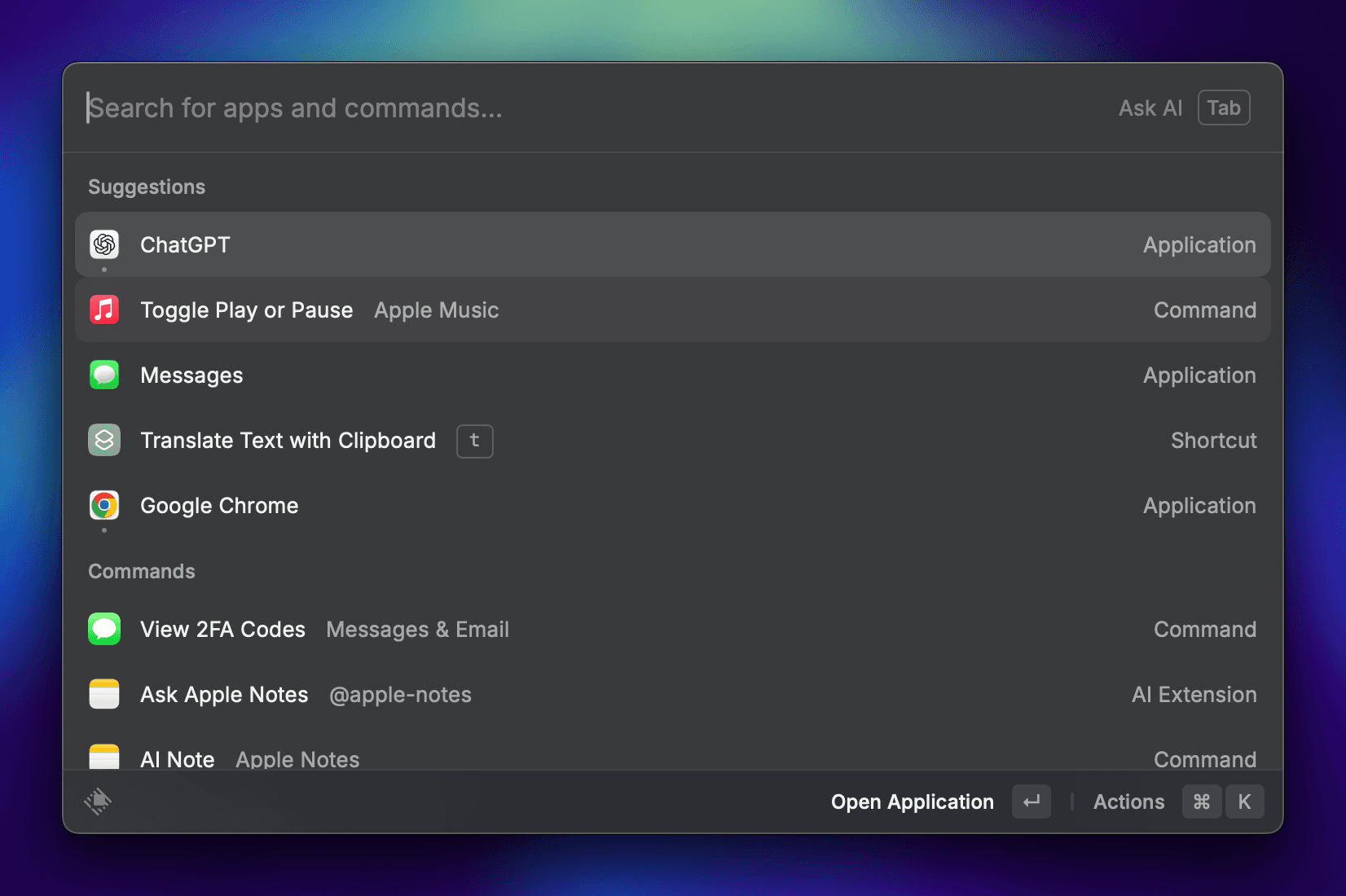Select the Messages app icon
The height and width of the screenshot is (896, 1346).
(103, 375)
